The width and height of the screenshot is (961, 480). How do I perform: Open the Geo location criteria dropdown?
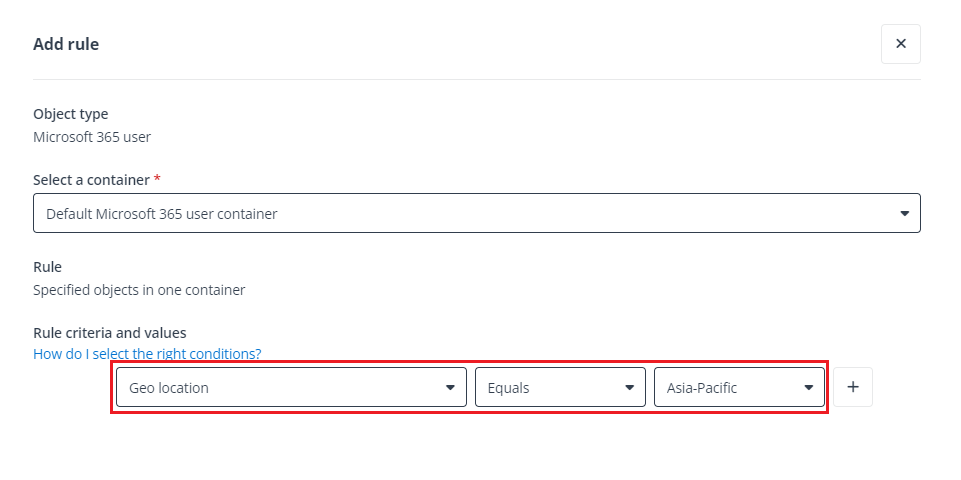[290, 387]
